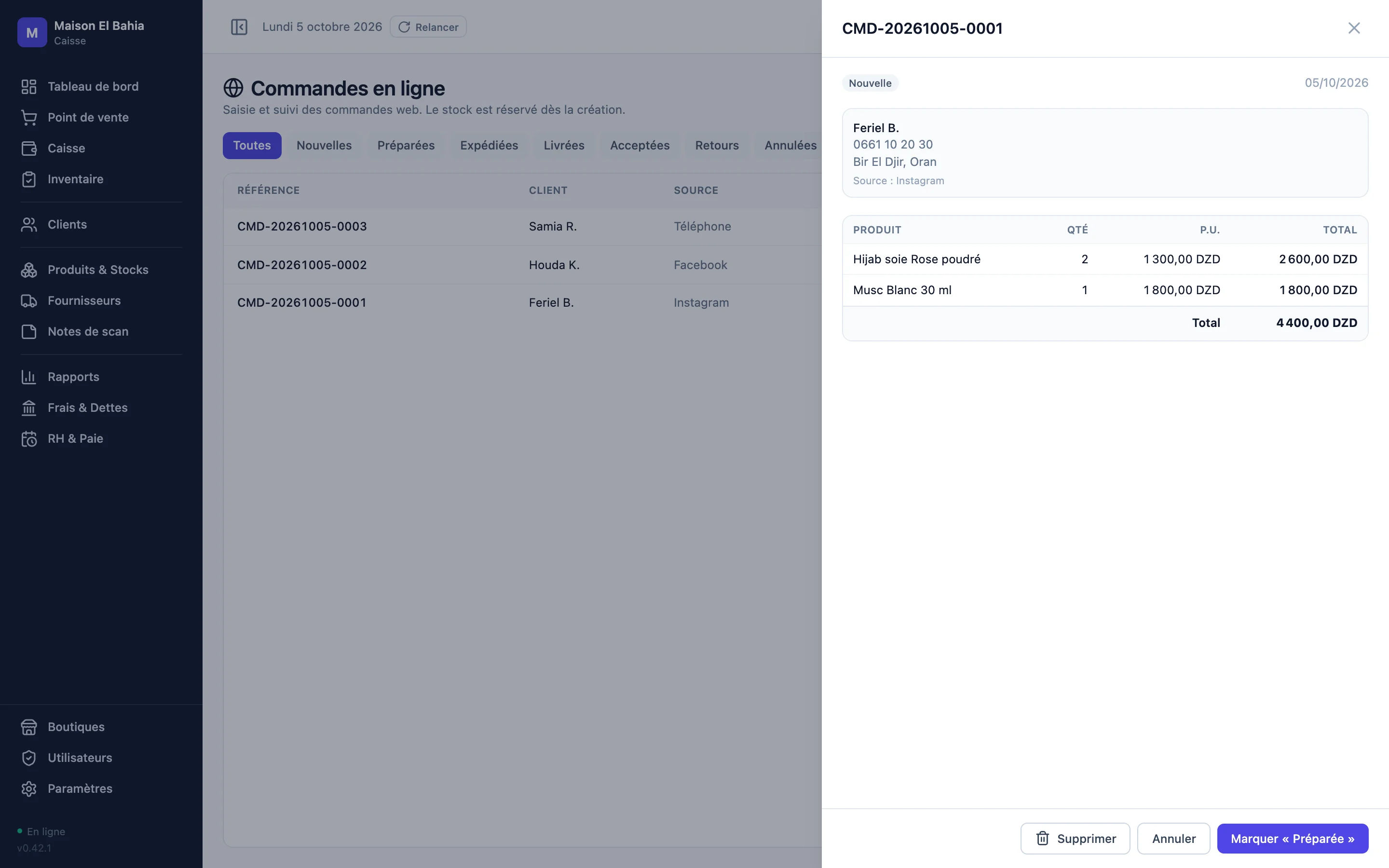Select Feriel B. client cell in table

point(551,302)
